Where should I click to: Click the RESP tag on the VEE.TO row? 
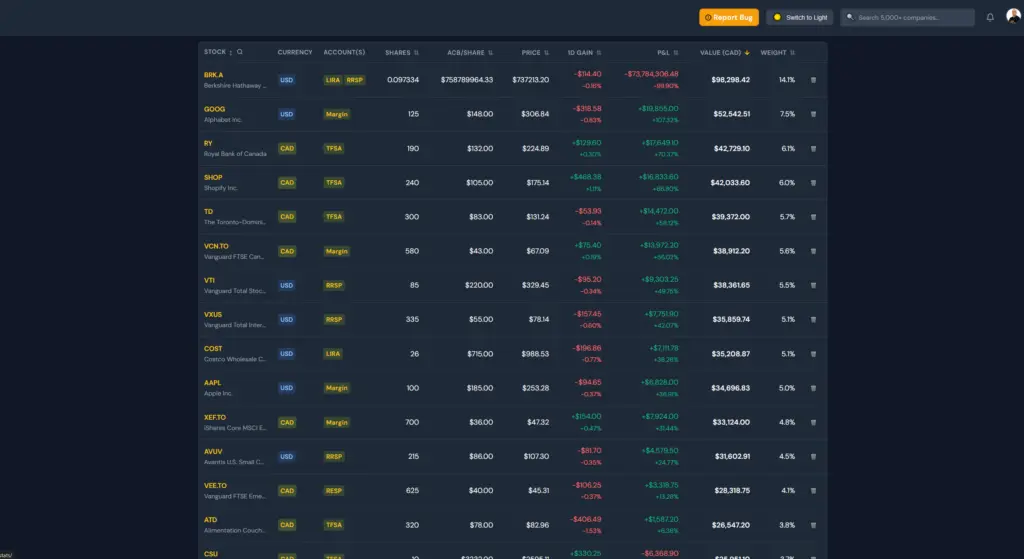(x=334, y=490)
